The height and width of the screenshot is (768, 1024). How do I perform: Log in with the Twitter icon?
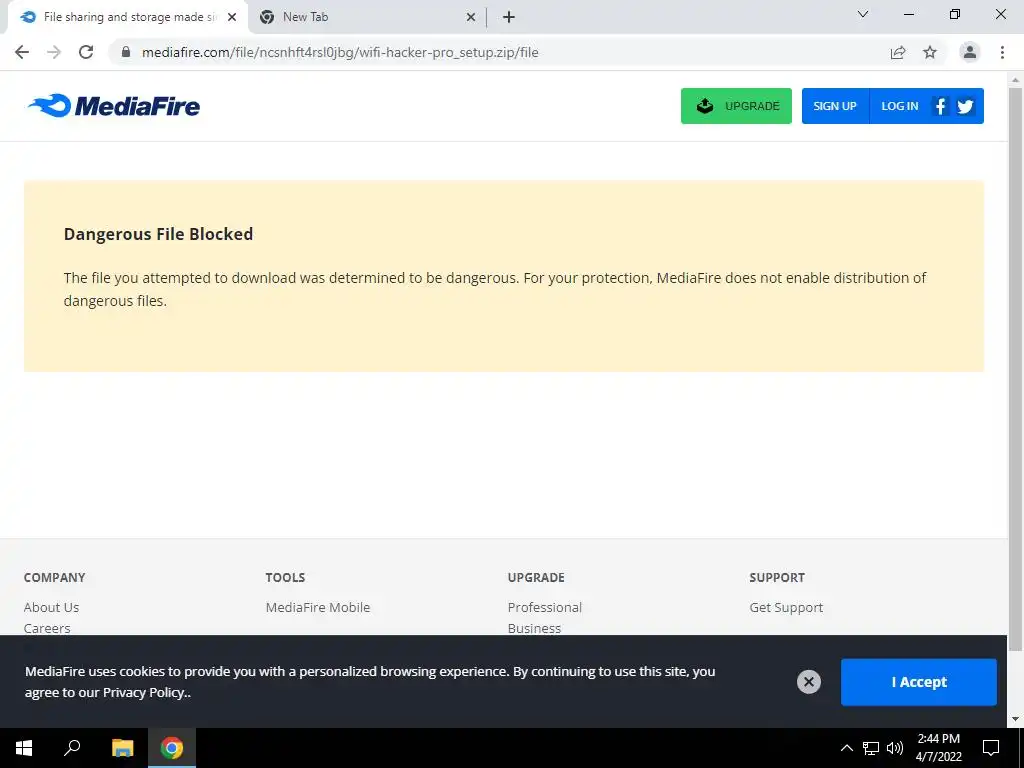point(965,106)
